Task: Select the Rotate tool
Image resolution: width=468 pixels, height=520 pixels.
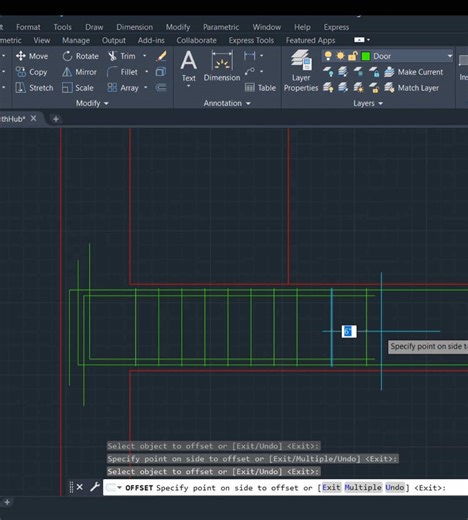Action: (80, 56)
